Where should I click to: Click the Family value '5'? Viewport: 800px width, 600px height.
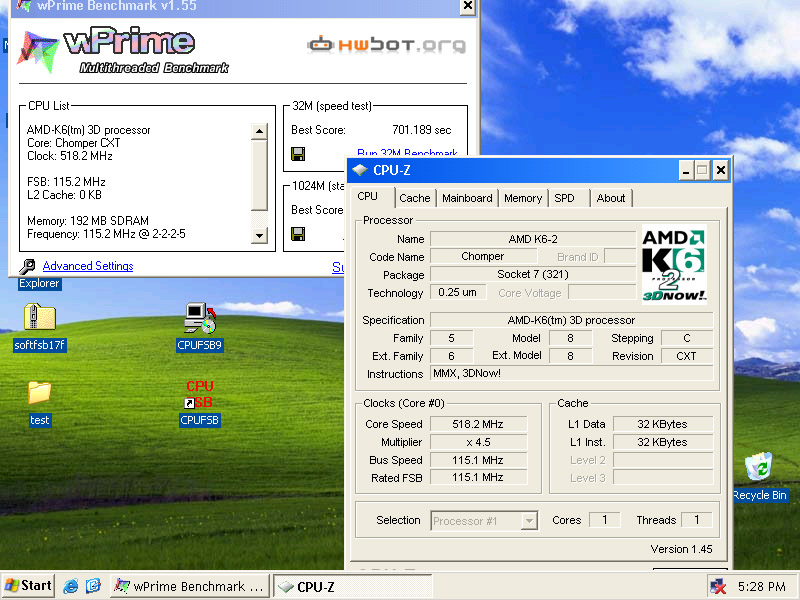(452, 338)
